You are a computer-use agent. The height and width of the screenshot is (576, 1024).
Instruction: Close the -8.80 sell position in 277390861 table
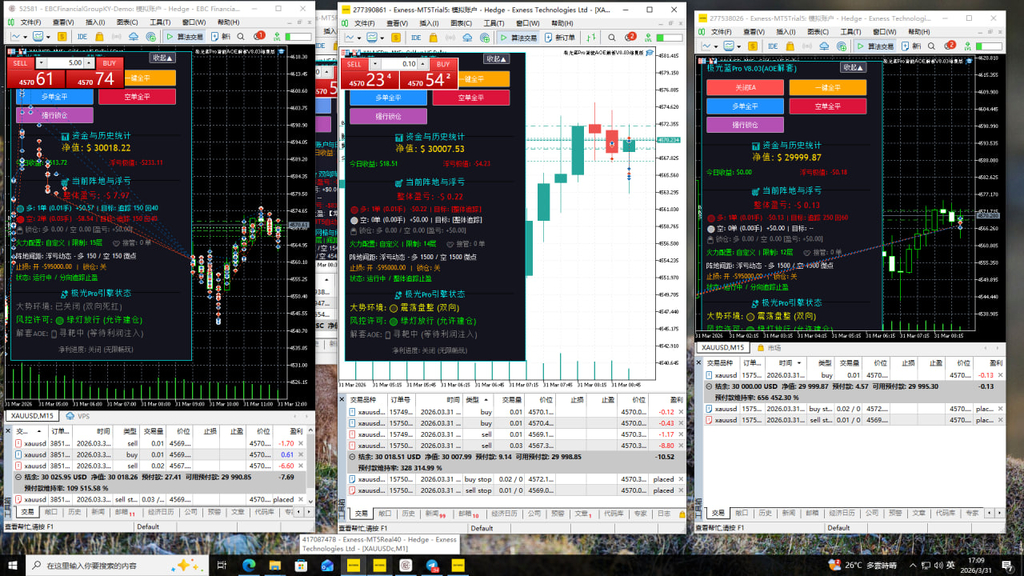pos(681,445)
